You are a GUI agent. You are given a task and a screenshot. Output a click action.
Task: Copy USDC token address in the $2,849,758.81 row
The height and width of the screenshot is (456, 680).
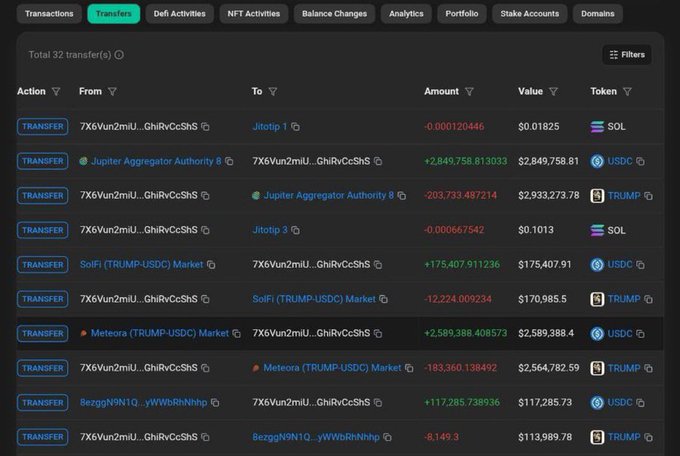[x=640, y=161]
